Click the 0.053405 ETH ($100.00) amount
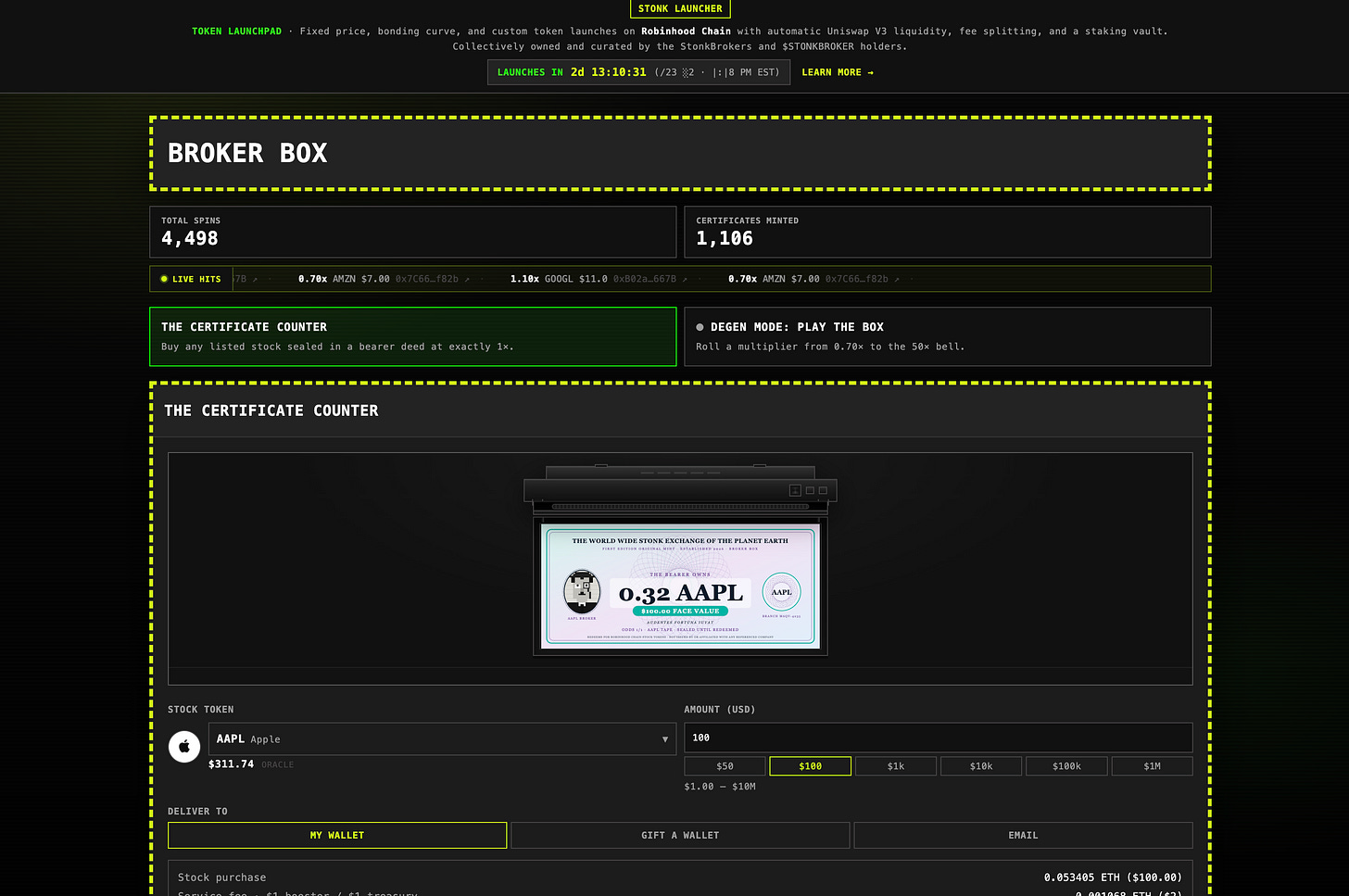Screen dimensions: 1349x896 (x=1113, y=877)
